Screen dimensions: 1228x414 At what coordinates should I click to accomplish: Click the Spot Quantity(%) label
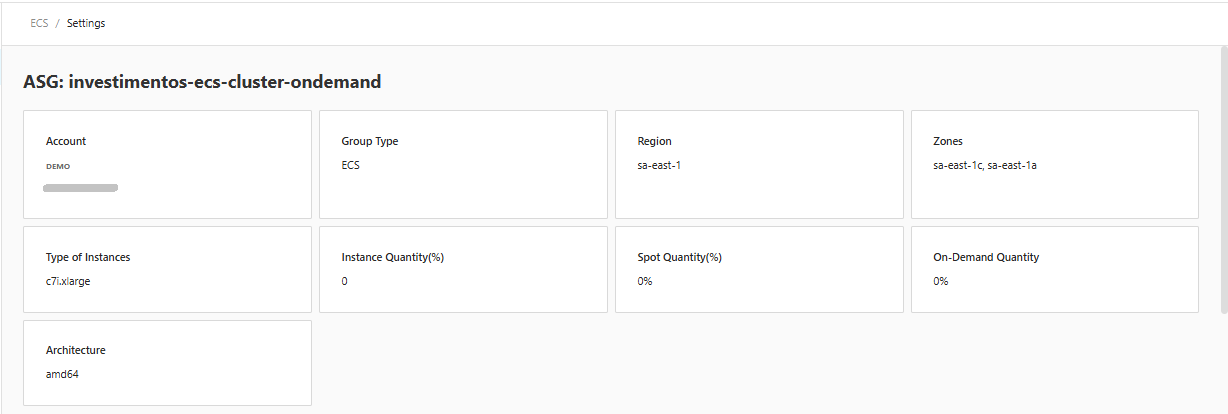[x=679, y=257]
